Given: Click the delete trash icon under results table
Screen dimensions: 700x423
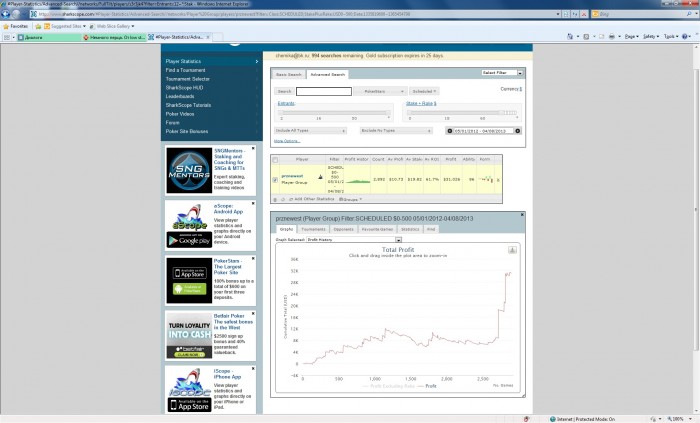Looking at the screenshot, I should [275, 199].
